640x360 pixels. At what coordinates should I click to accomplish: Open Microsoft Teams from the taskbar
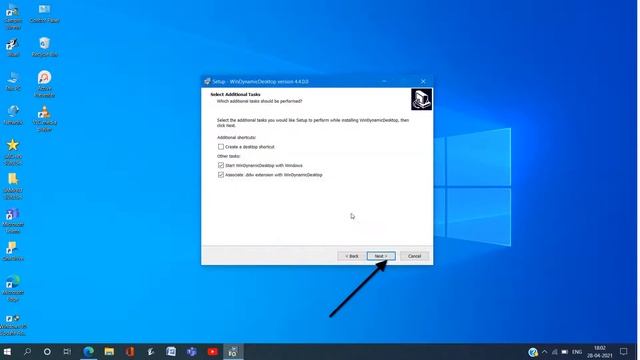[191, 351]
